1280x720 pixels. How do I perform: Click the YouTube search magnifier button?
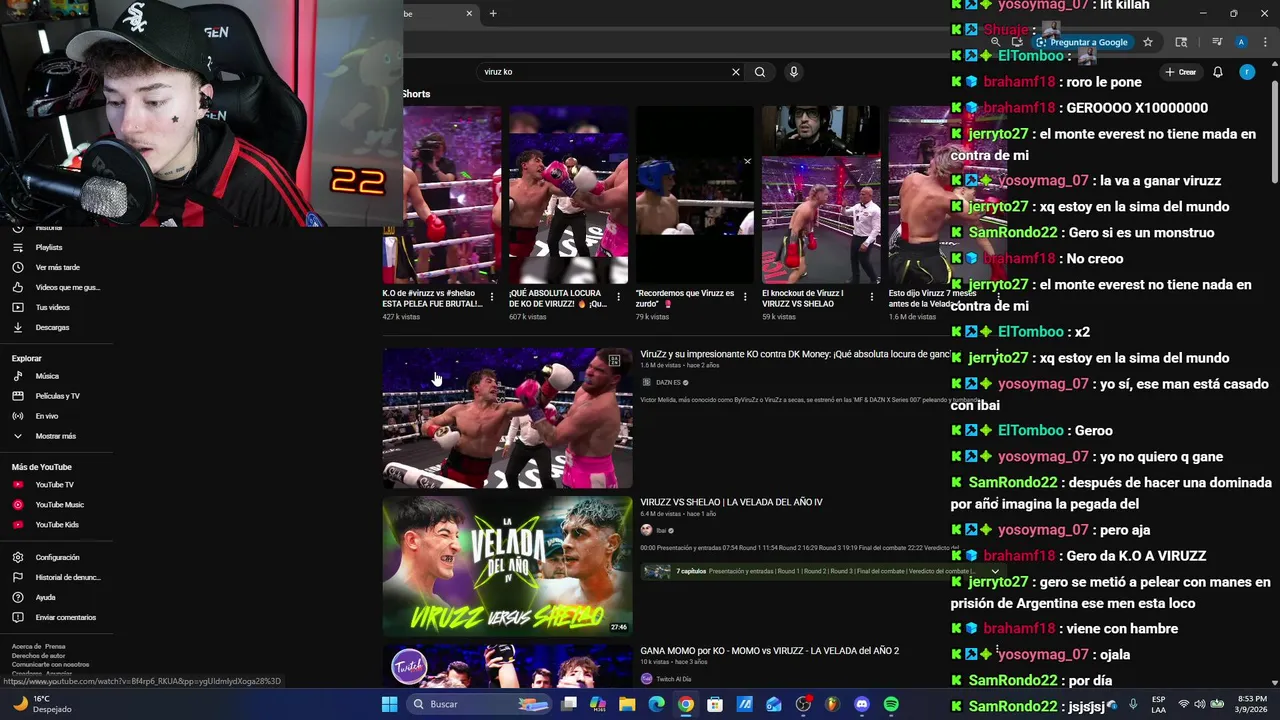click(760, 72)
